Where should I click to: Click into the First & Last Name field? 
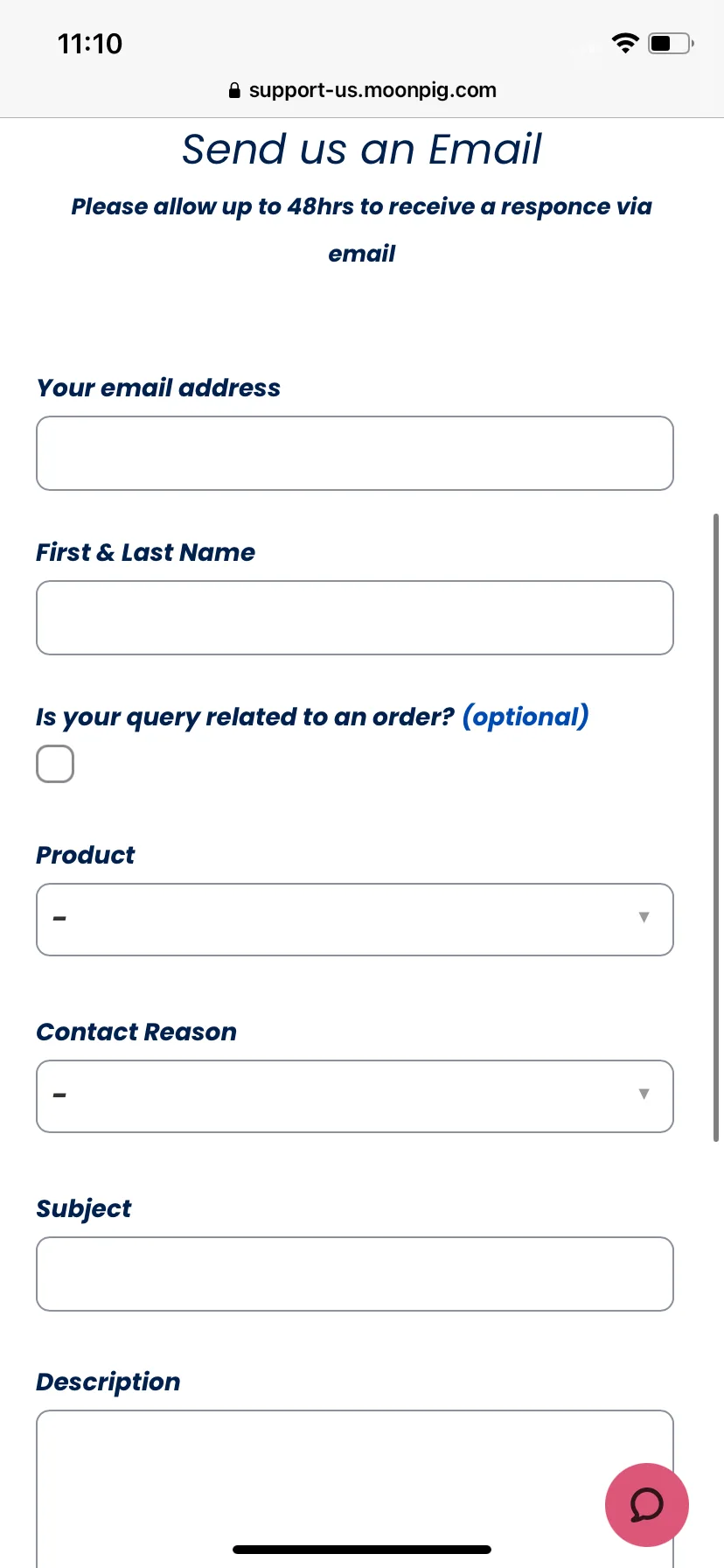click(355, 618)
